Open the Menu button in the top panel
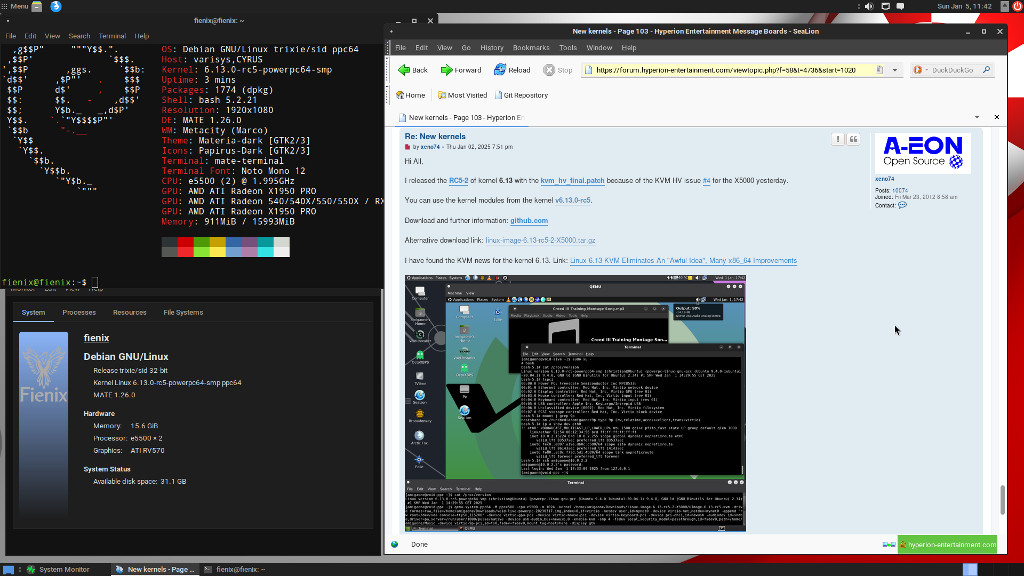 [x=15, y=7]
